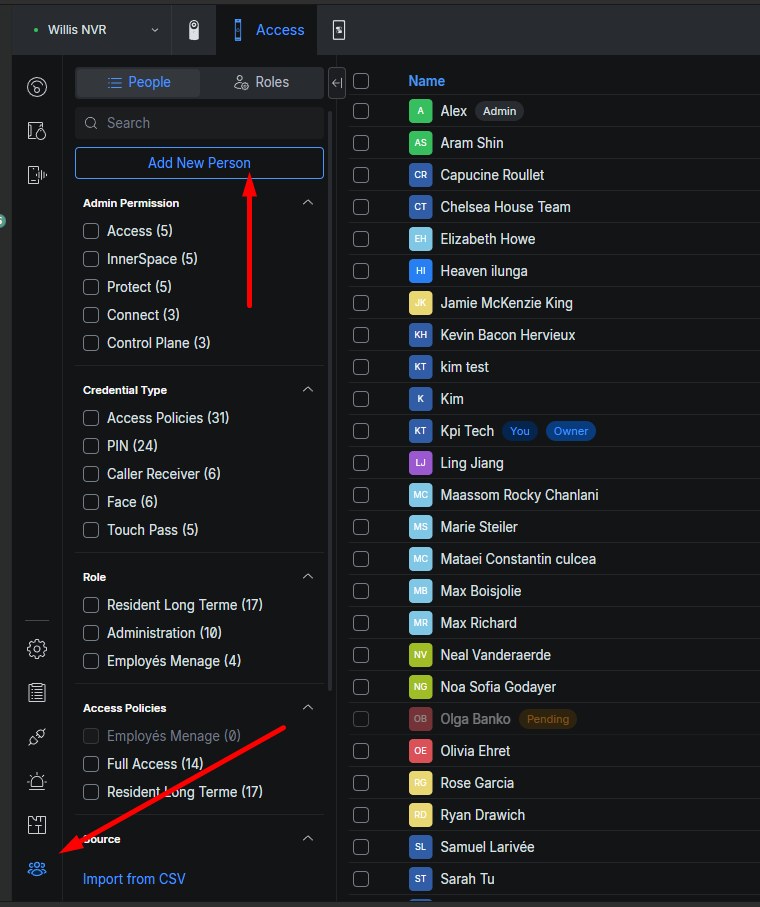Screen dimensions: 760x907
Task: Open the dashboard icon in left sidebar
Action: 37,87
